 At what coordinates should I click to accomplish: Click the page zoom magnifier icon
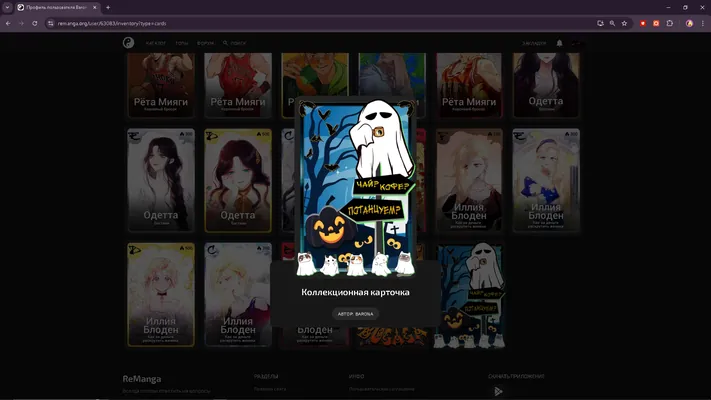pyautogui.click(x=612, y=23)
